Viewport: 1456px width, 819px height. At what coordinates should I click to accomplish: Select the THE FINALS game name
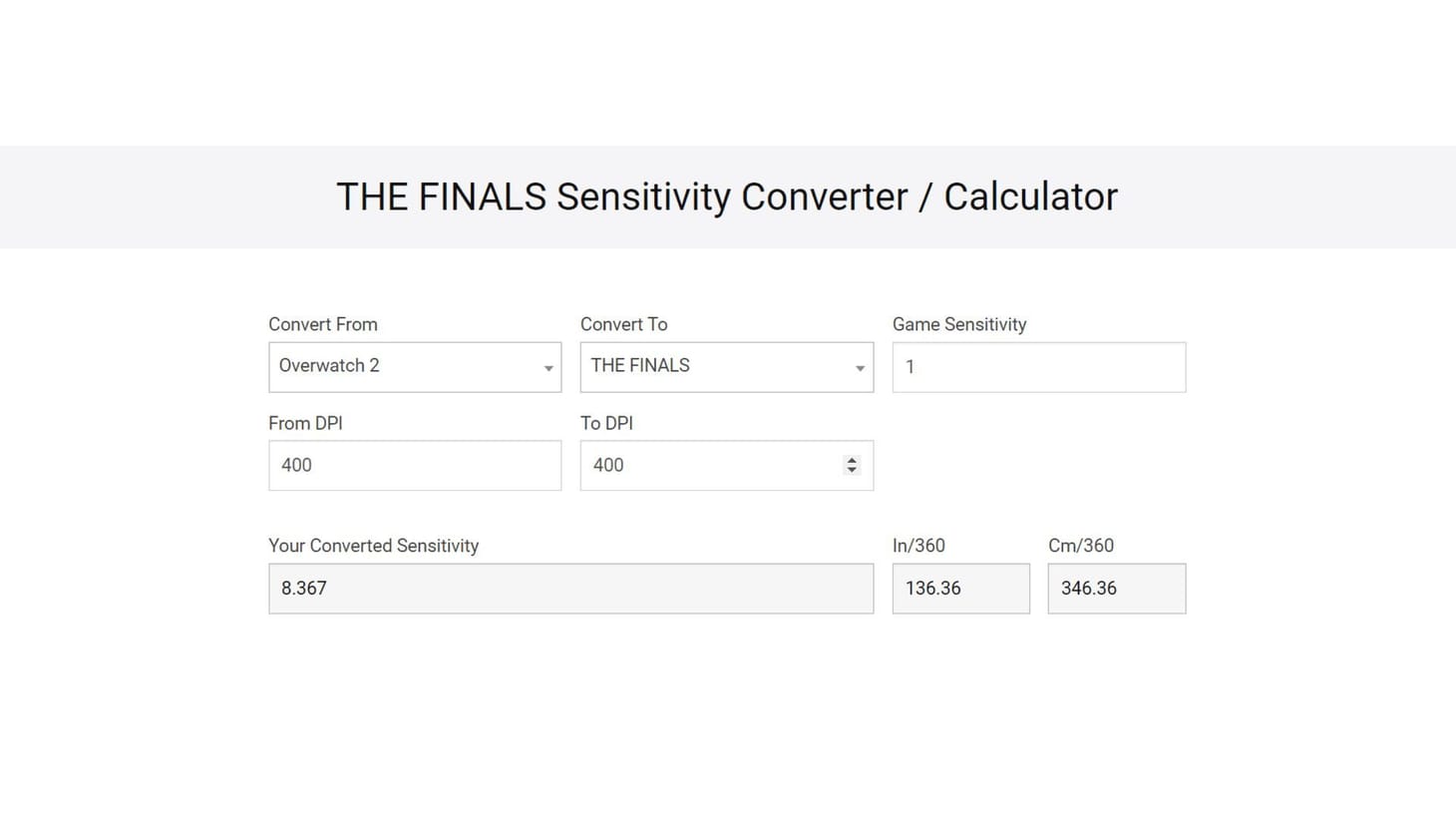pyautogui.click(x=639, y=365)
